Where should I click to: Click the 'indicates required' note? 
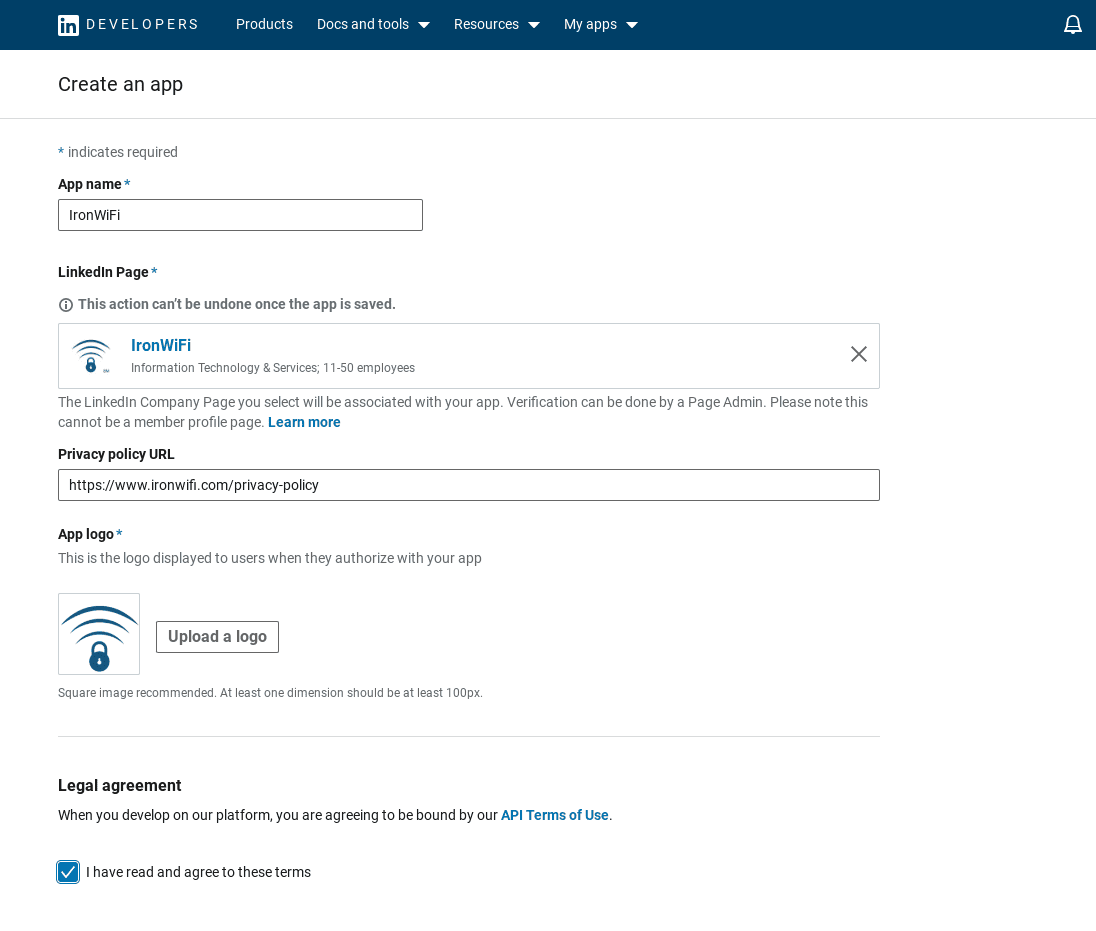pyautogui.click(x=122, y=152)
